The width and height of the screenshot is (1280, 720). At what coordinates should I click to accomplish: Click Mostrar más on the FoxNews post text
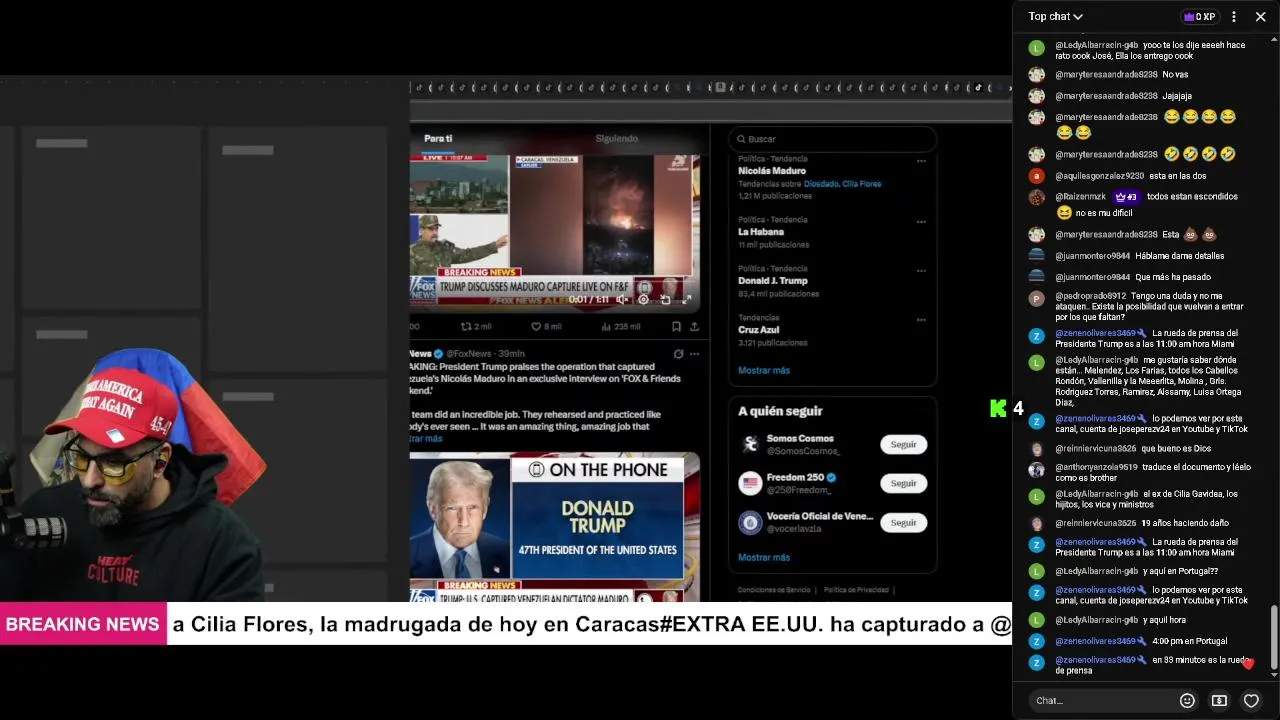pos(425,439)
